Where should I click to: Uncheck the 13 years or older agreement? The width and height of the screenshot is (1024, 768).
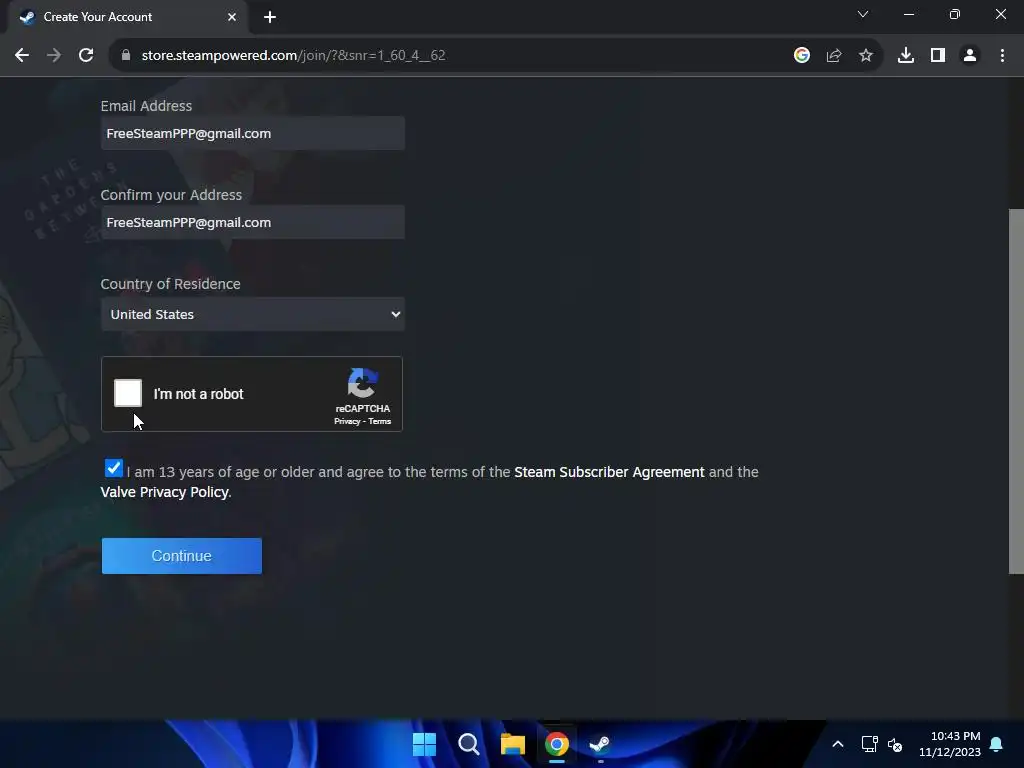[114, 468]
